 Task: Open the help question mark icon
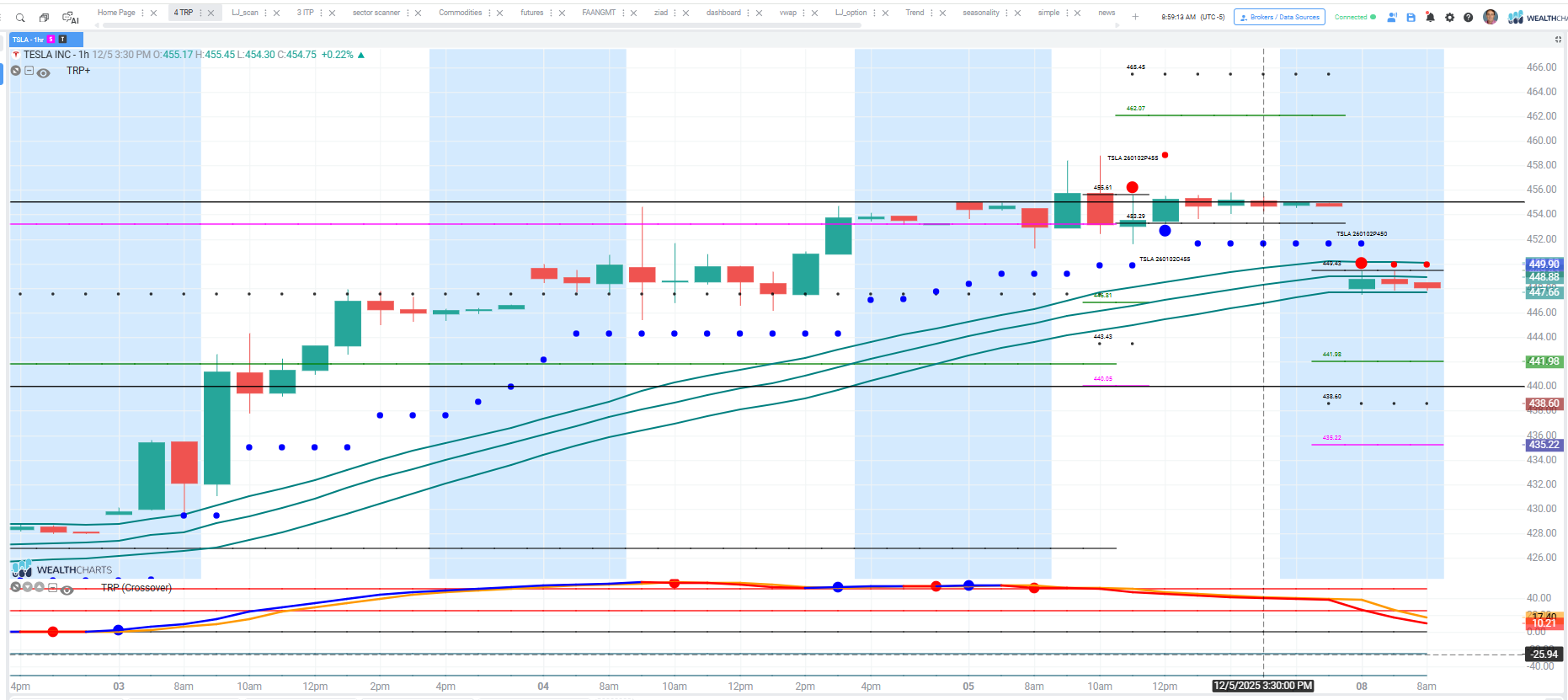[1468, 17]
